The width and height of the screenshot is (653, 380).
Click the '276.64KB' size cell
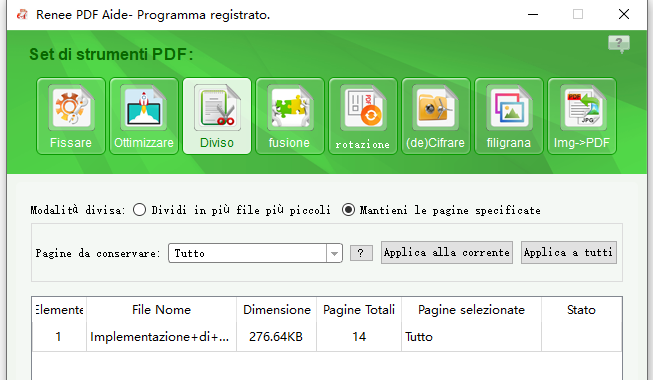tap(276, 337)
